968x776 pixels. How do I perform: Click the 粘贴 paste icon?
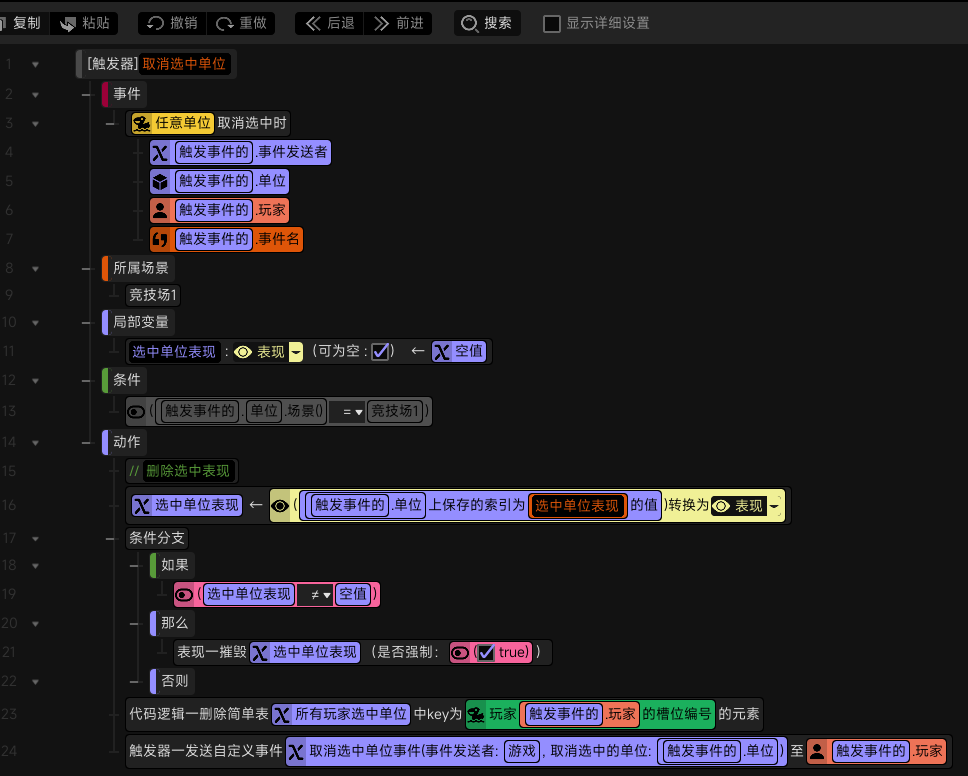point(67,23)
